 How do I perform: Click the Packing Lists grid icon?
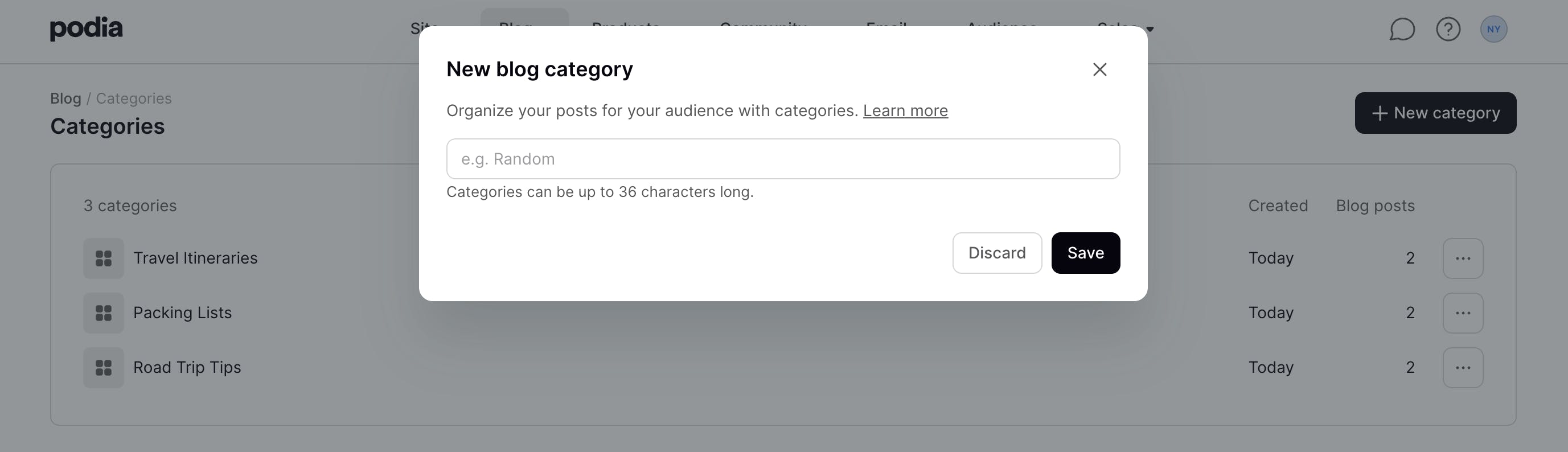click(x=104, y=313)
